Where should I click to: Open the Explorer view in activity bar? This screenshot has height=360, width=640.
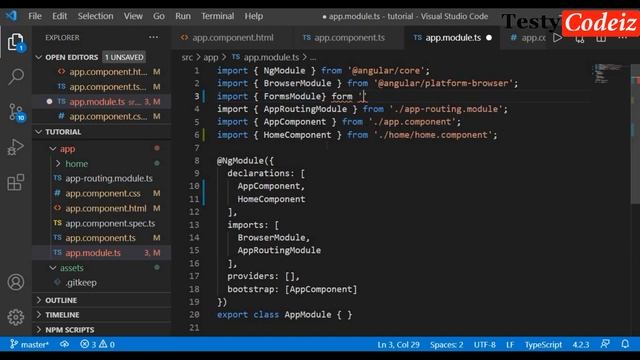click(16, 42)
